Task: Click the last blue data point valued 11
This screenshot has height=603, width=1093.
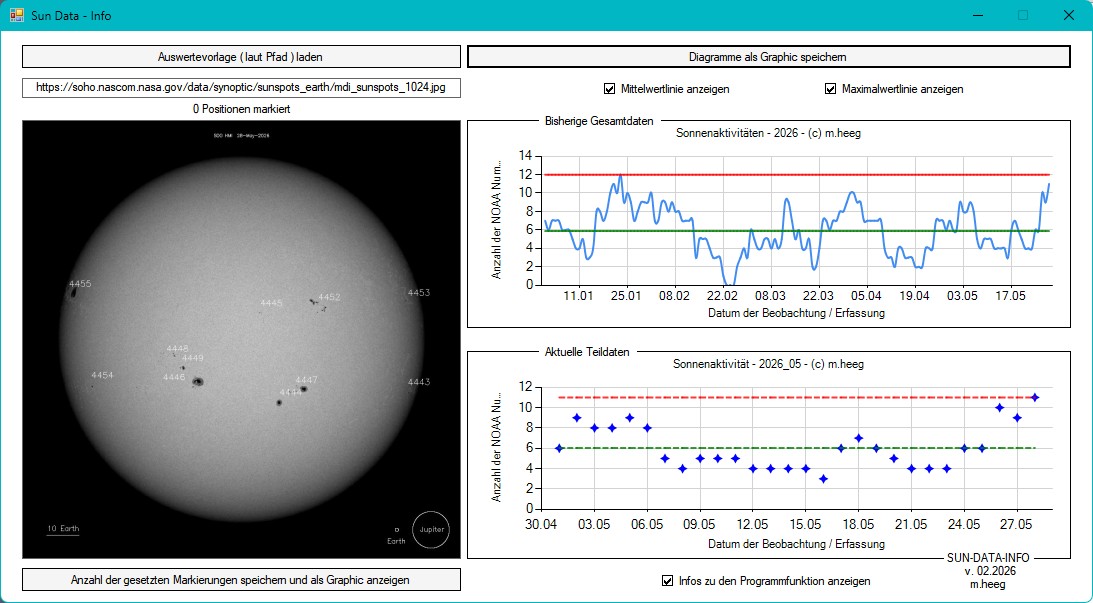Action: pyautogui.click(x=1034, y=397)
